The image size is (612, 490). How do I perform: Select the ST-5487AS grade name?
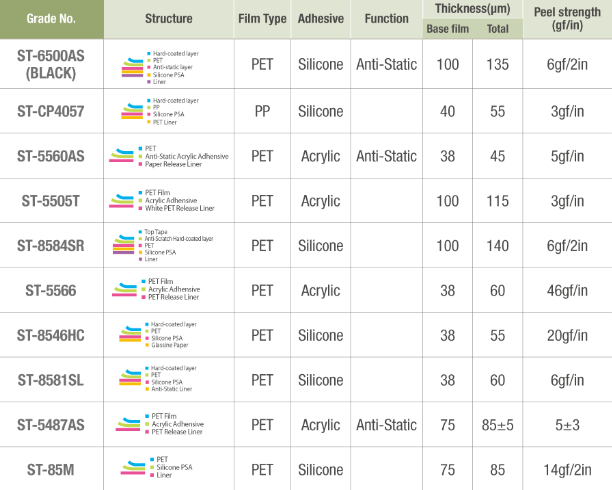(51, 425)
